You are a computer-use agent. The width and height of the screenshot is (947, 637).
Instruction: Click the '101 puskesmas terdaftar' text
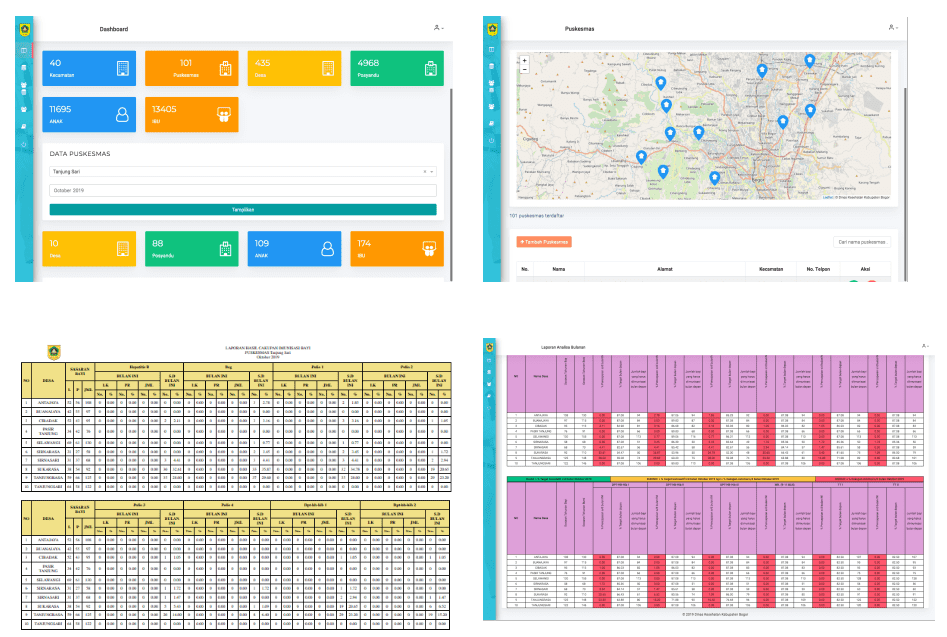[536, 216]
